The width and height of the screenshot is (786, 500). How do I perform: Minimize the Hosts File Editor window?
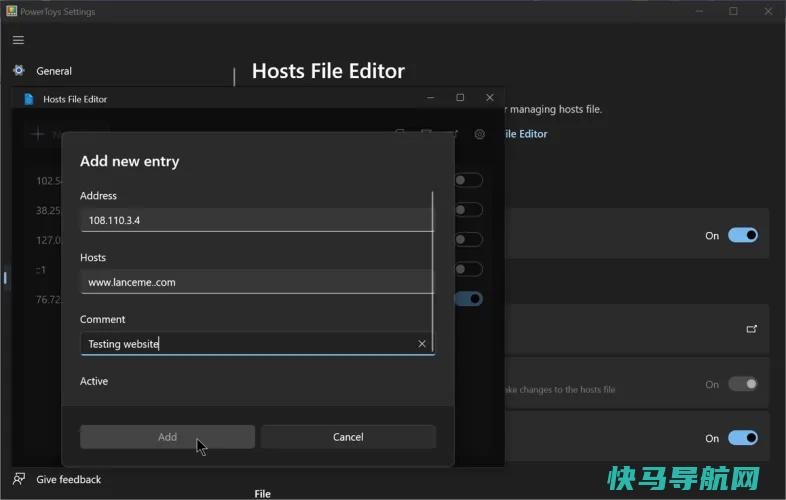(431, 97)
